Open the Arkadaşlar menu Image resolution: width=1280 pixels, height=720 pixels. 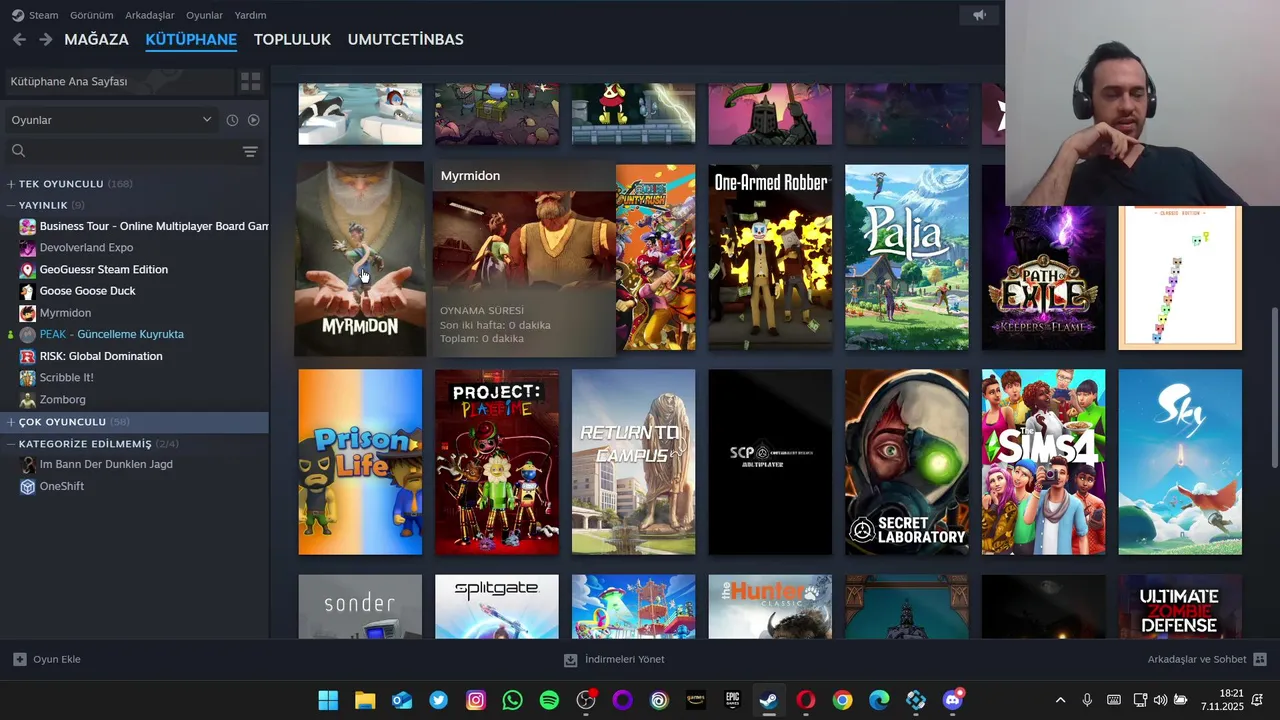point(150,15)
